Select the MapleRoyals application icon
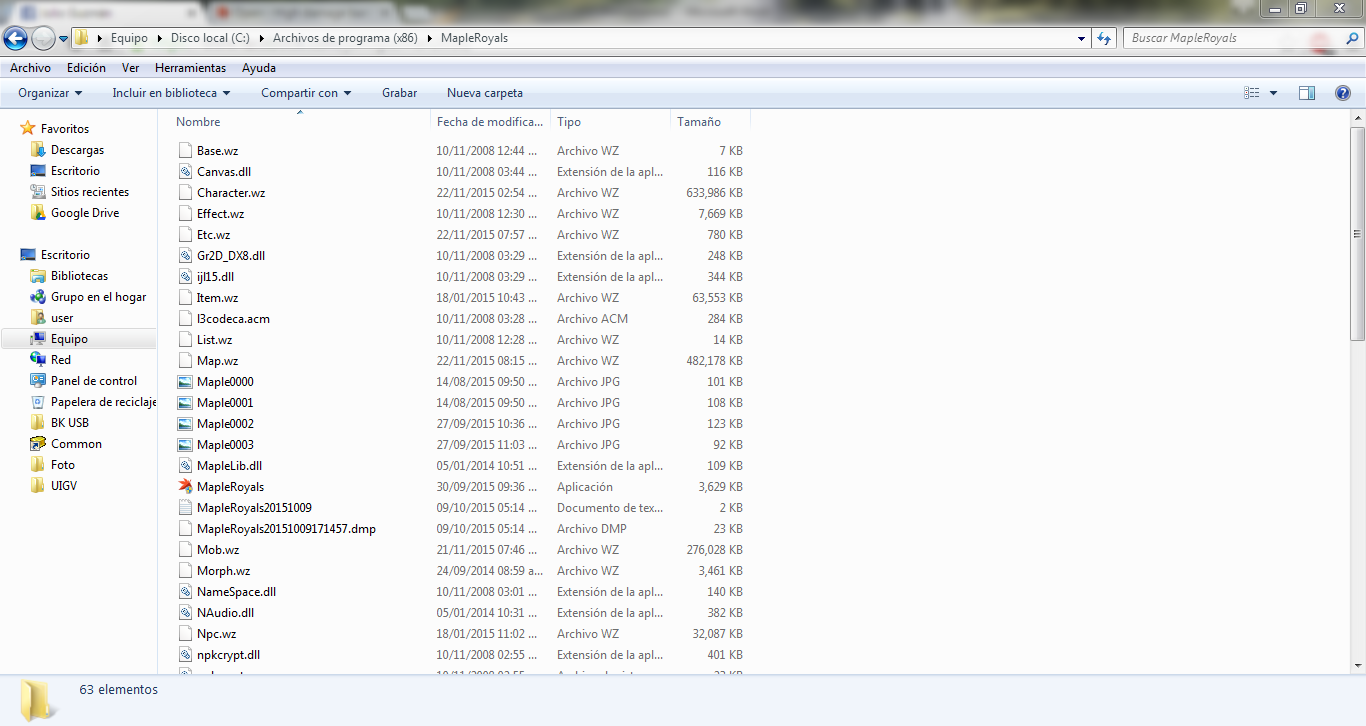 point(184,487)
